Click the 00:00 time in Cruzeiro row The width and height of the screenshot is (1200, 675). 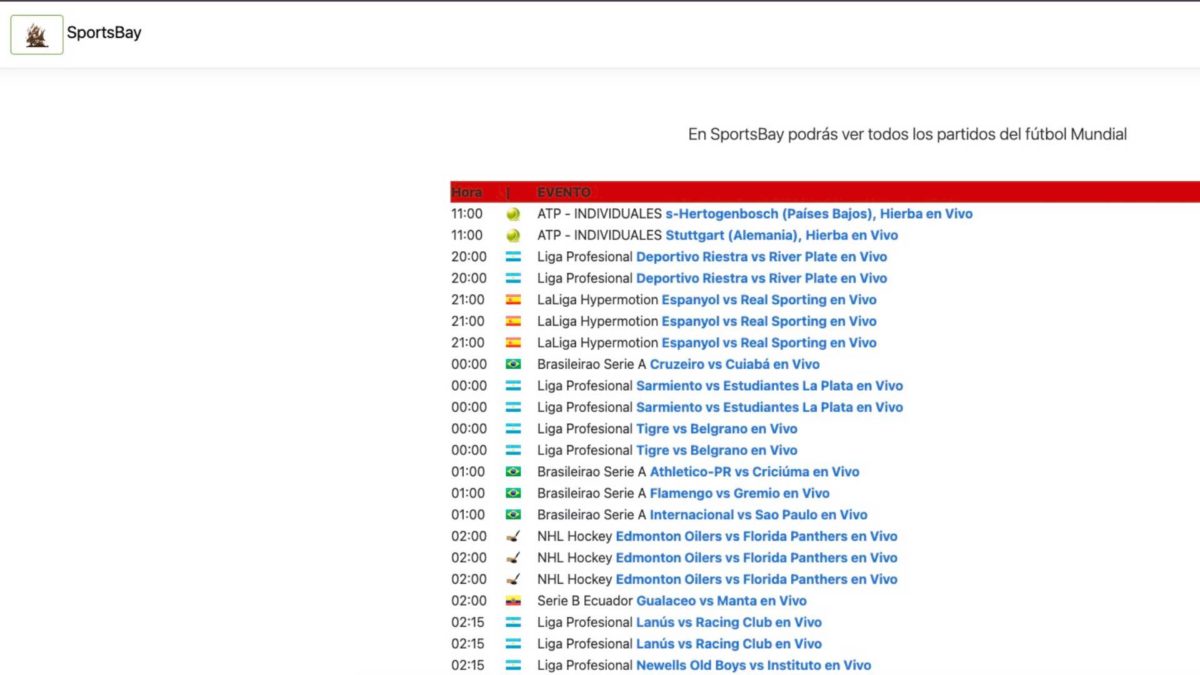click(469, 365)
